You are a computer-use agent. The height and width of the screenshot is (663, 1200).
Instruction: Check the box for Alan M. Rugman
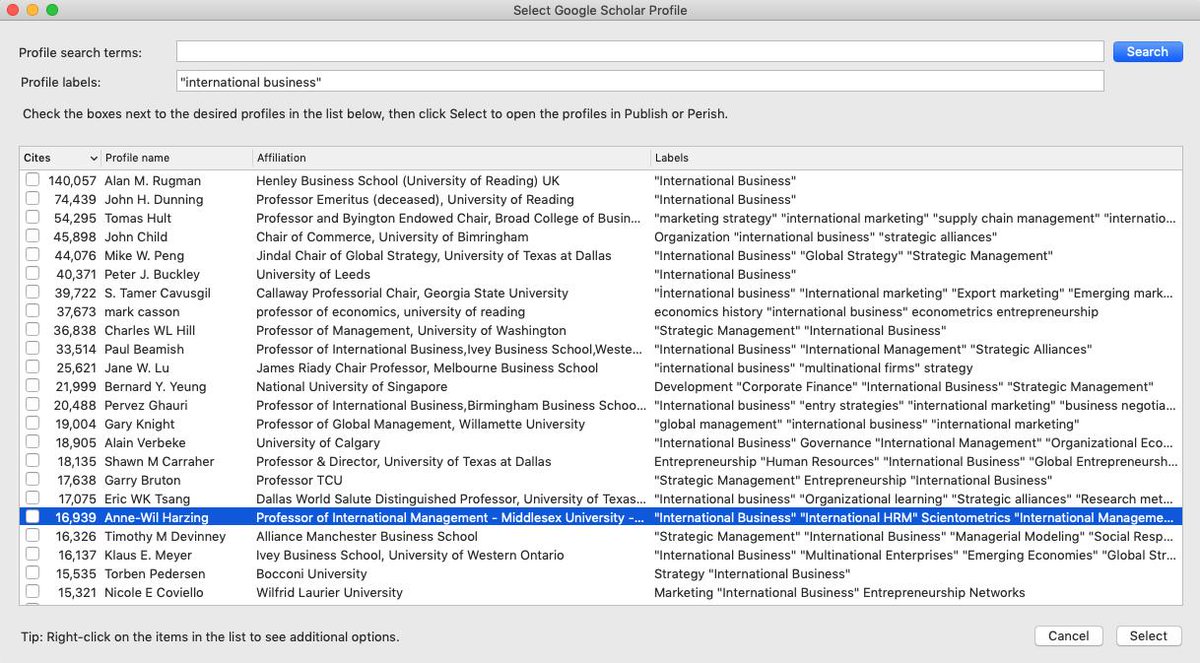point(33,180)
